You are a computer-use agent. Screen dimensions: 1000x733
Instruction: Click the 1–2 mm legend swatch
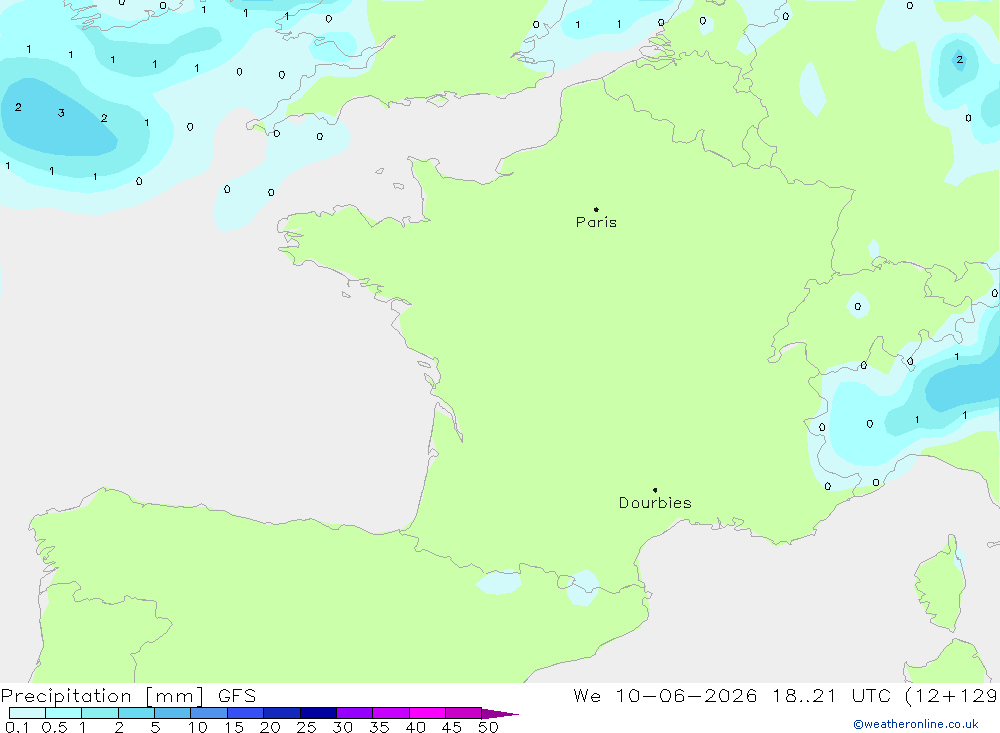coord(100,713)
